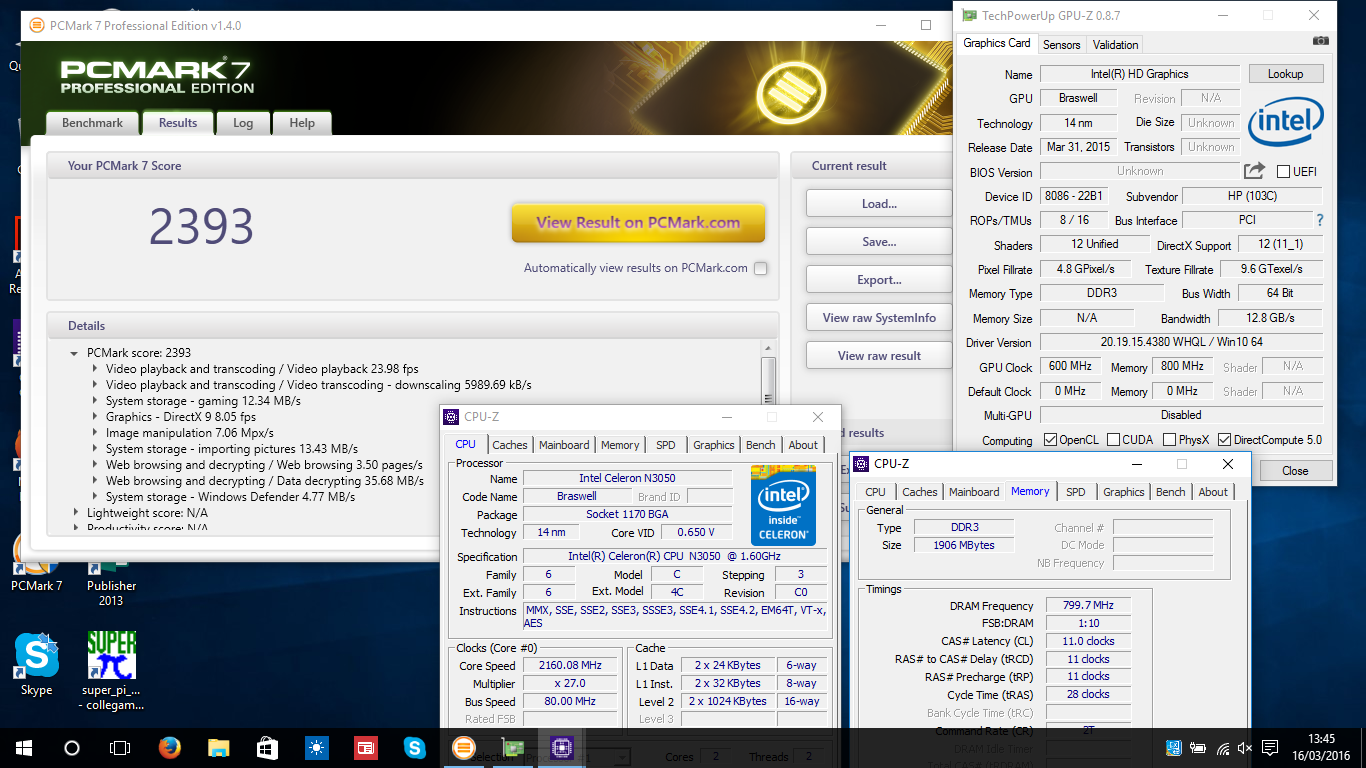1366x768 pixels.
Task: Open the Skype desktop shortcut
Action: click(x=36, y=664)
